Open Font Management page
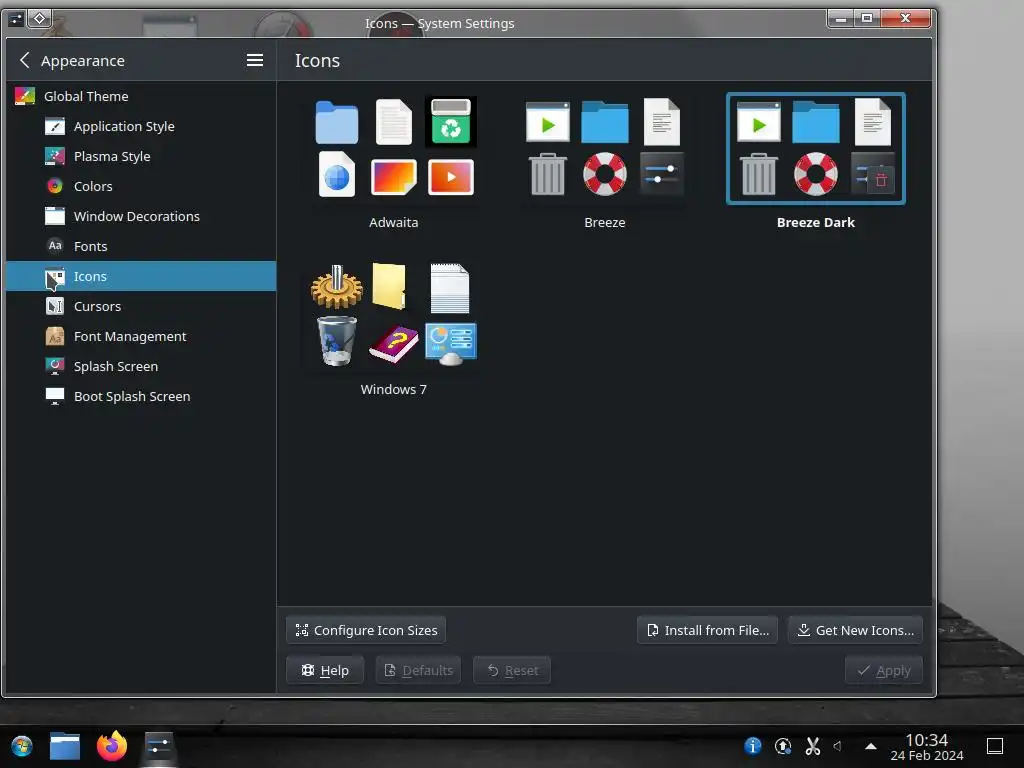 [141, 336]
